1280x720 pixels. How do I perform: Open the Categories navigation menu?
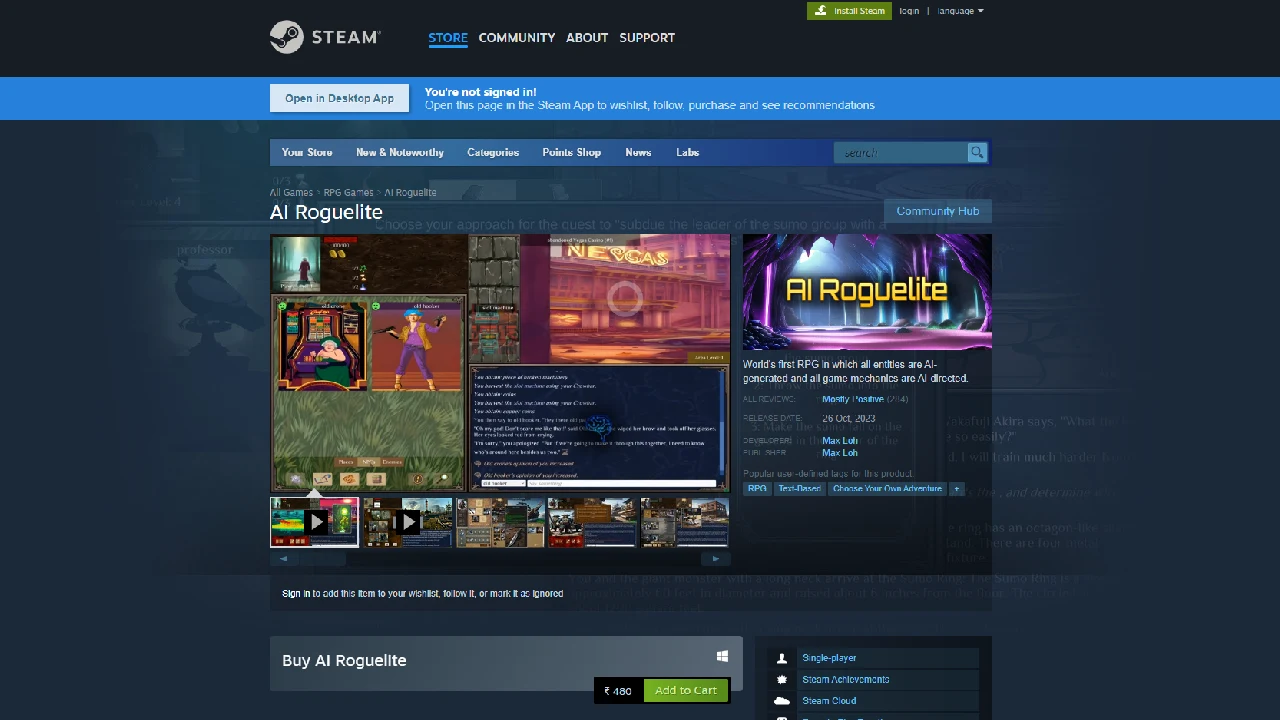[493, 152]
